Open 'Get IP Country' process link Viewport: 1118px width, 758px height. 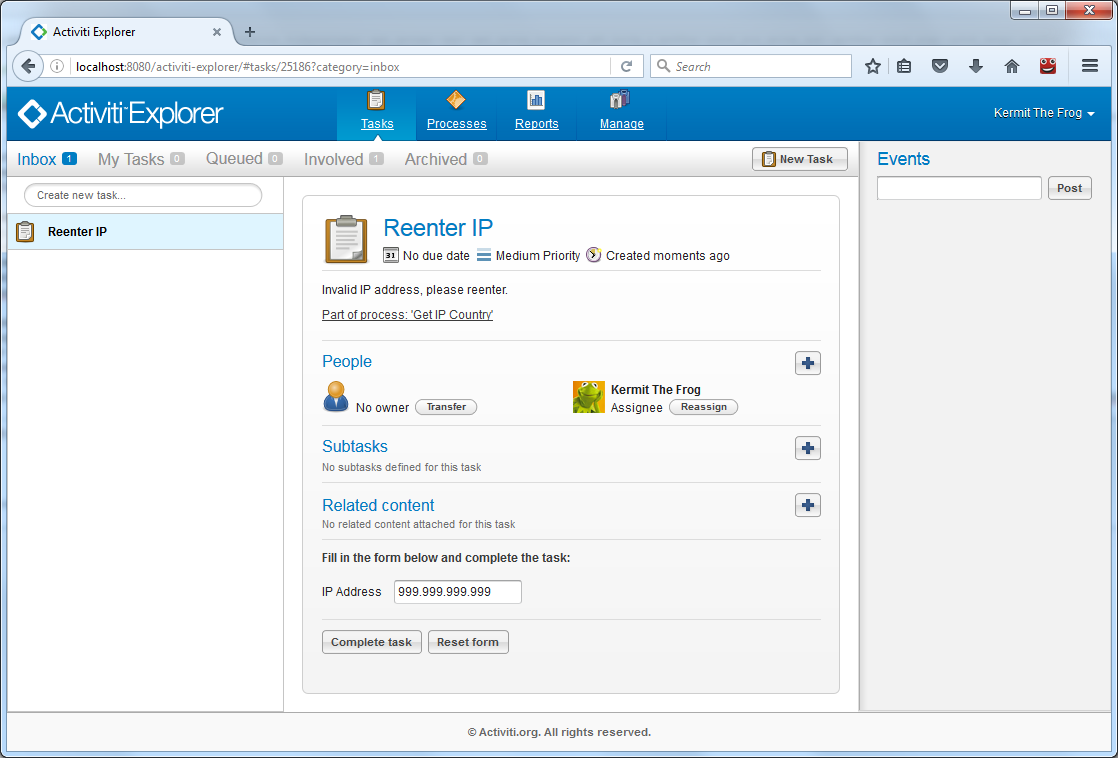tap(407, 315)
